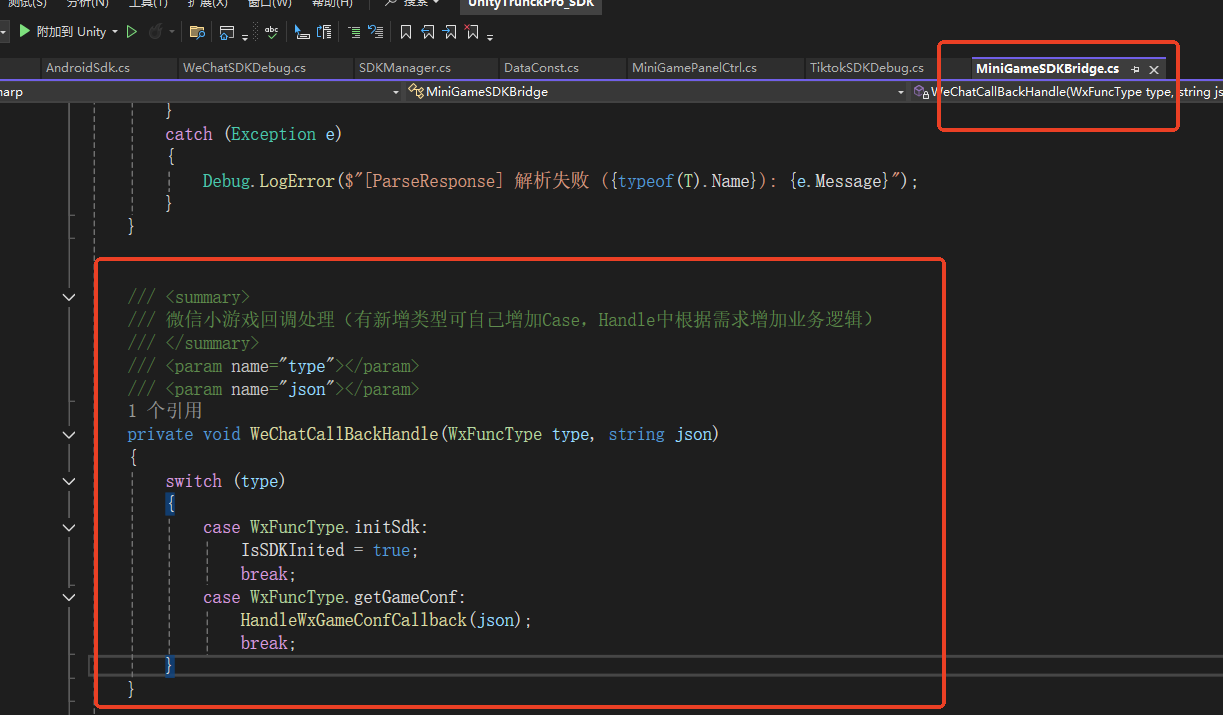Toggle bookmark on the current line
Viewport: 1223px width, 715px height.
(405, 32)
